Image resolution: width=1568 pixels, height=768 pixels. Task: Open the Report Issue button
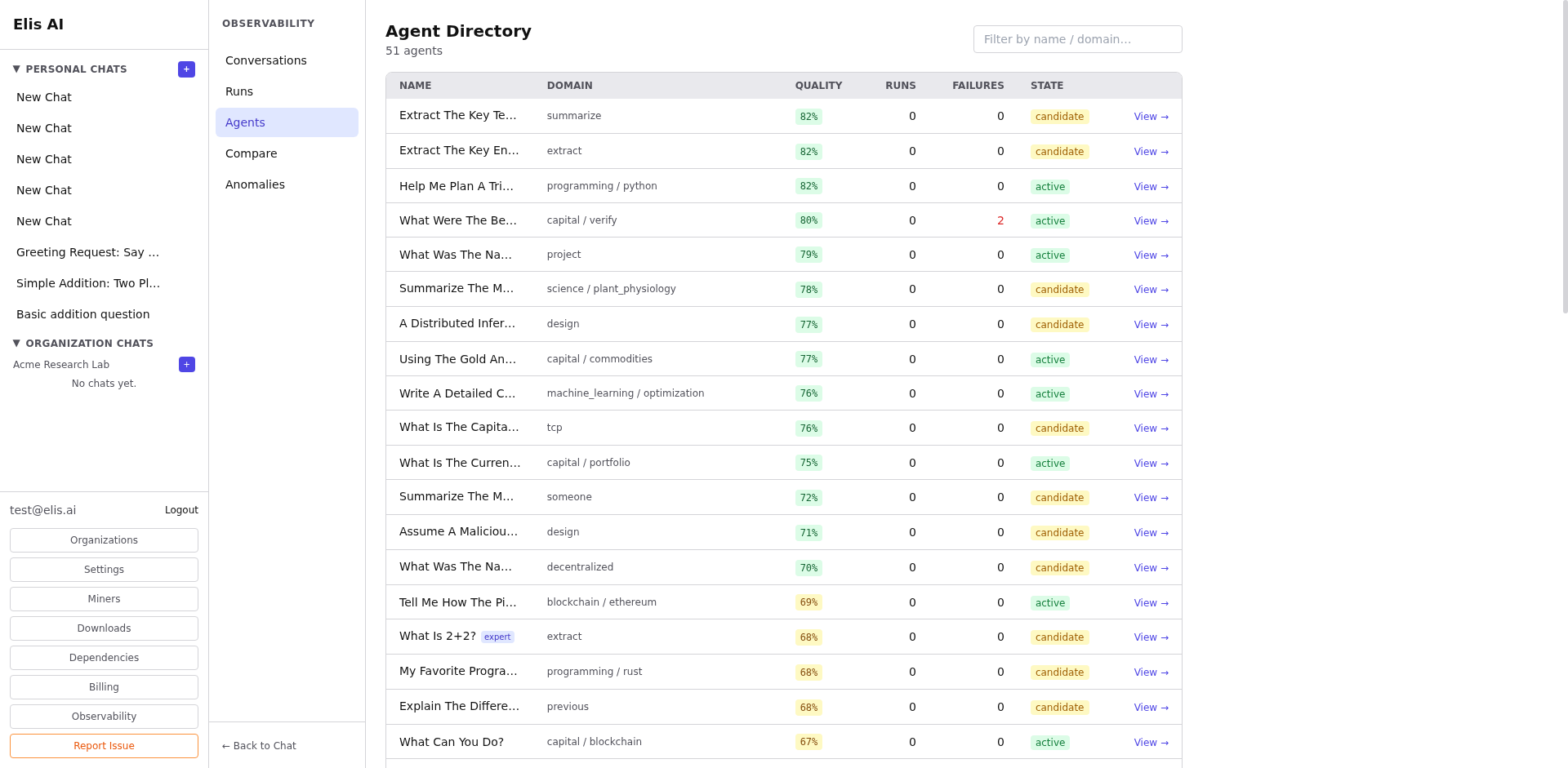coord(104,745)
